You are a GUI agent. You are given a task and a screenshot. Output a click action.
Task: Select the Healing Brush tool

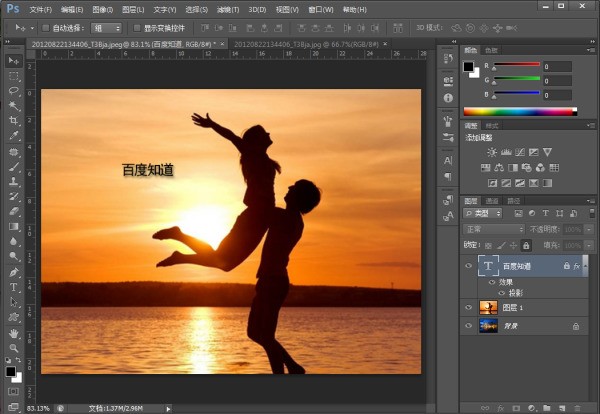click(14, 152)
